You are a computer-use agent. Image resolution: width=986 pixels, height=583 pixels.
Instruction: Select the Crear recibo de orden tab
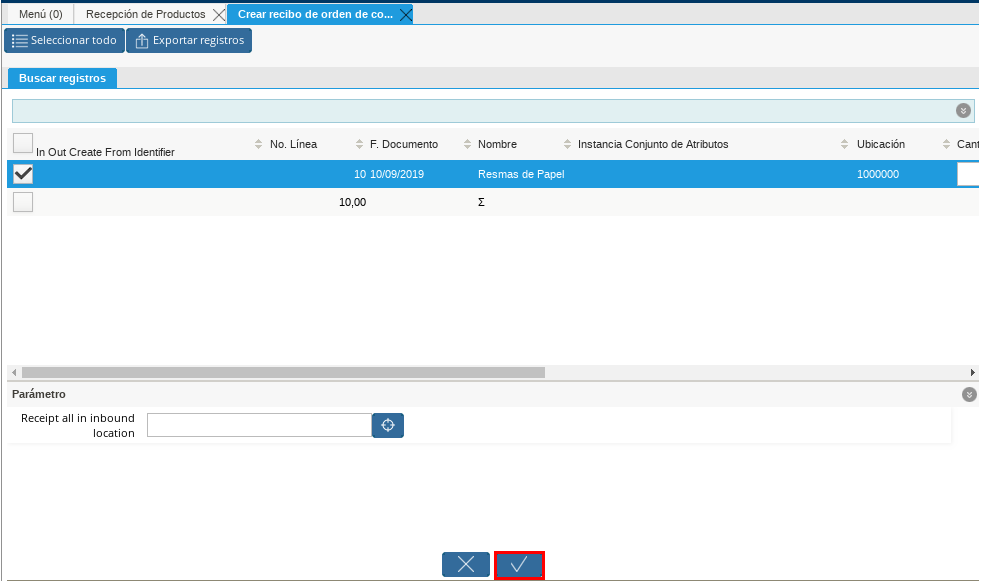(x=315, y=14)
